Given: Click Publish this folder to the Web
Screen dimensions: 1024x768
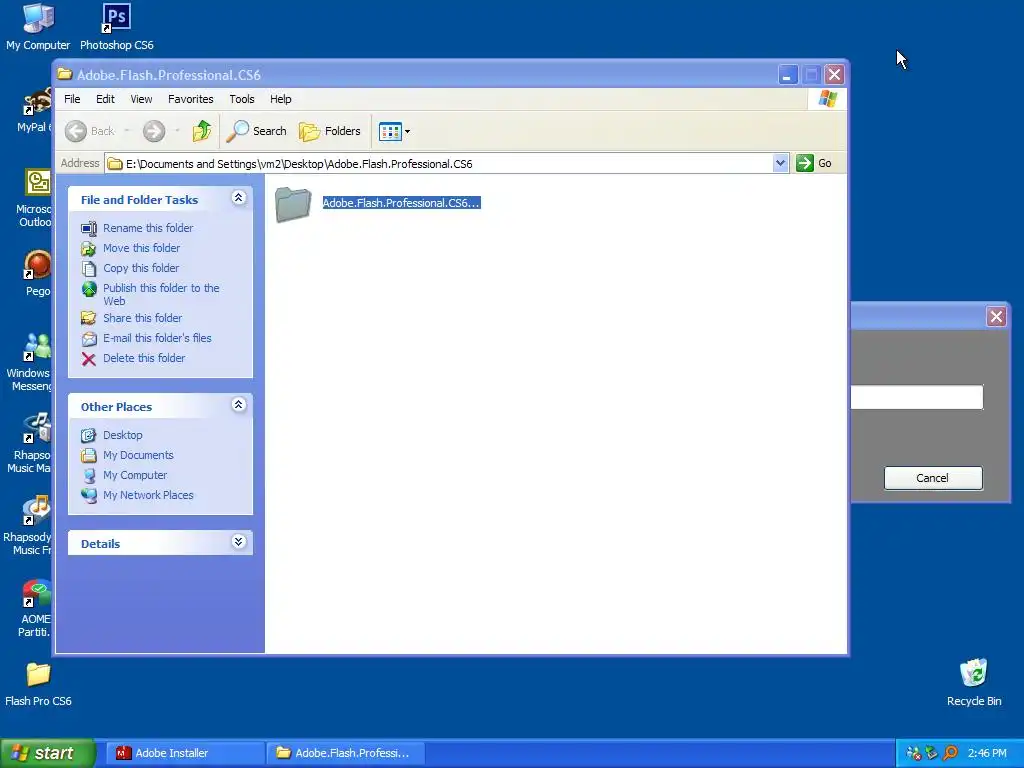Looking at the screenshot, I should tap(161, 295).
